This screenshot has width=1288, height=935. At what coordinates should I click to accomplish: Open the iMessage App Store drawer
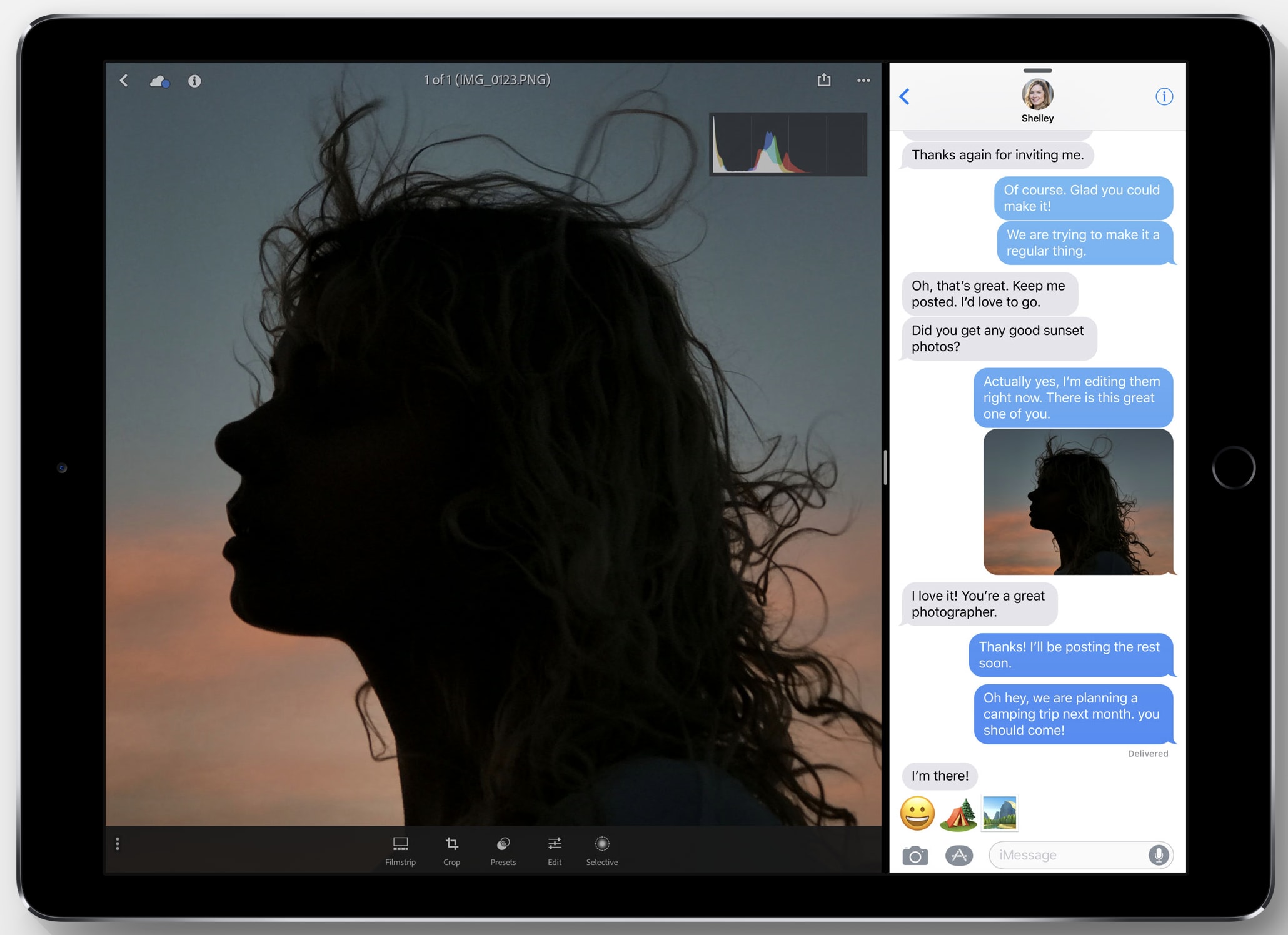coord(958,855)
